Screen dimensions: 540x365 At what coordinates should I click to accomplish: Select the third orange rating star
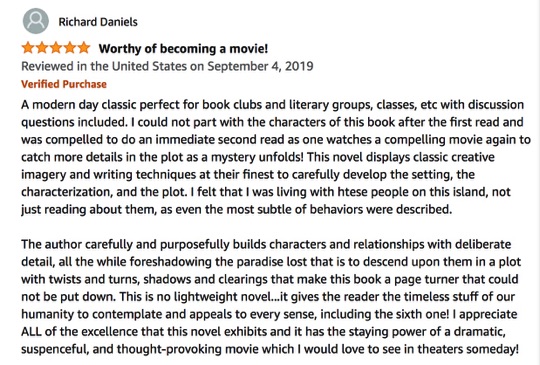point(55,48)
